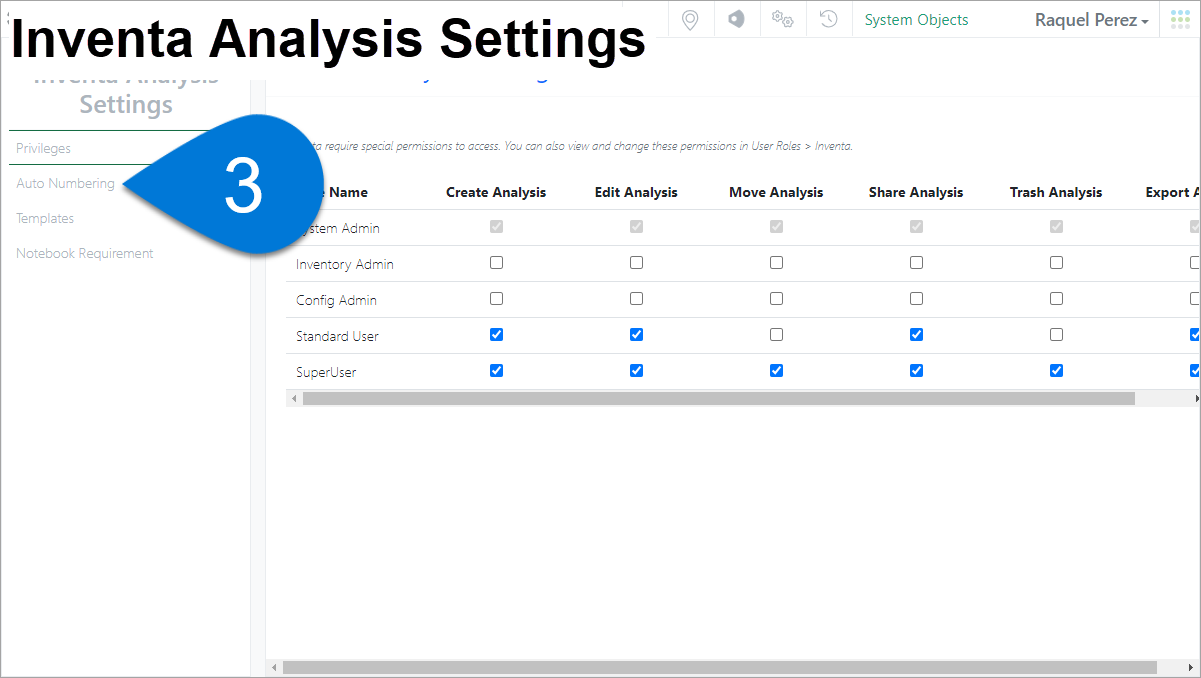Enable Trash Analysis for Inventory Admin
Viewport: 1201px width, 678px height.
[x=1056, y=263]
